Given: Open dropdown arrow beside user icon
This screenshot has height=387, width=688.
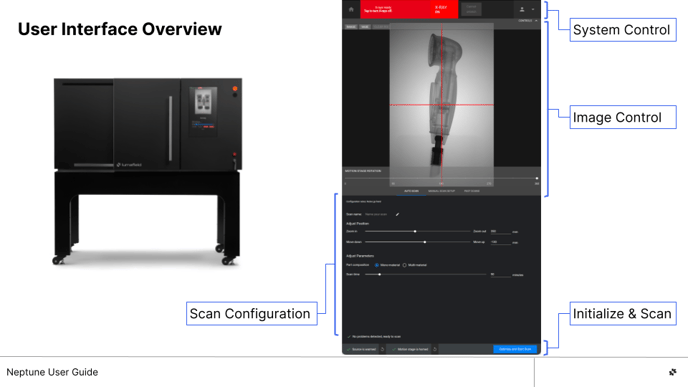Looking at the screenshot, I should (533, 9).
